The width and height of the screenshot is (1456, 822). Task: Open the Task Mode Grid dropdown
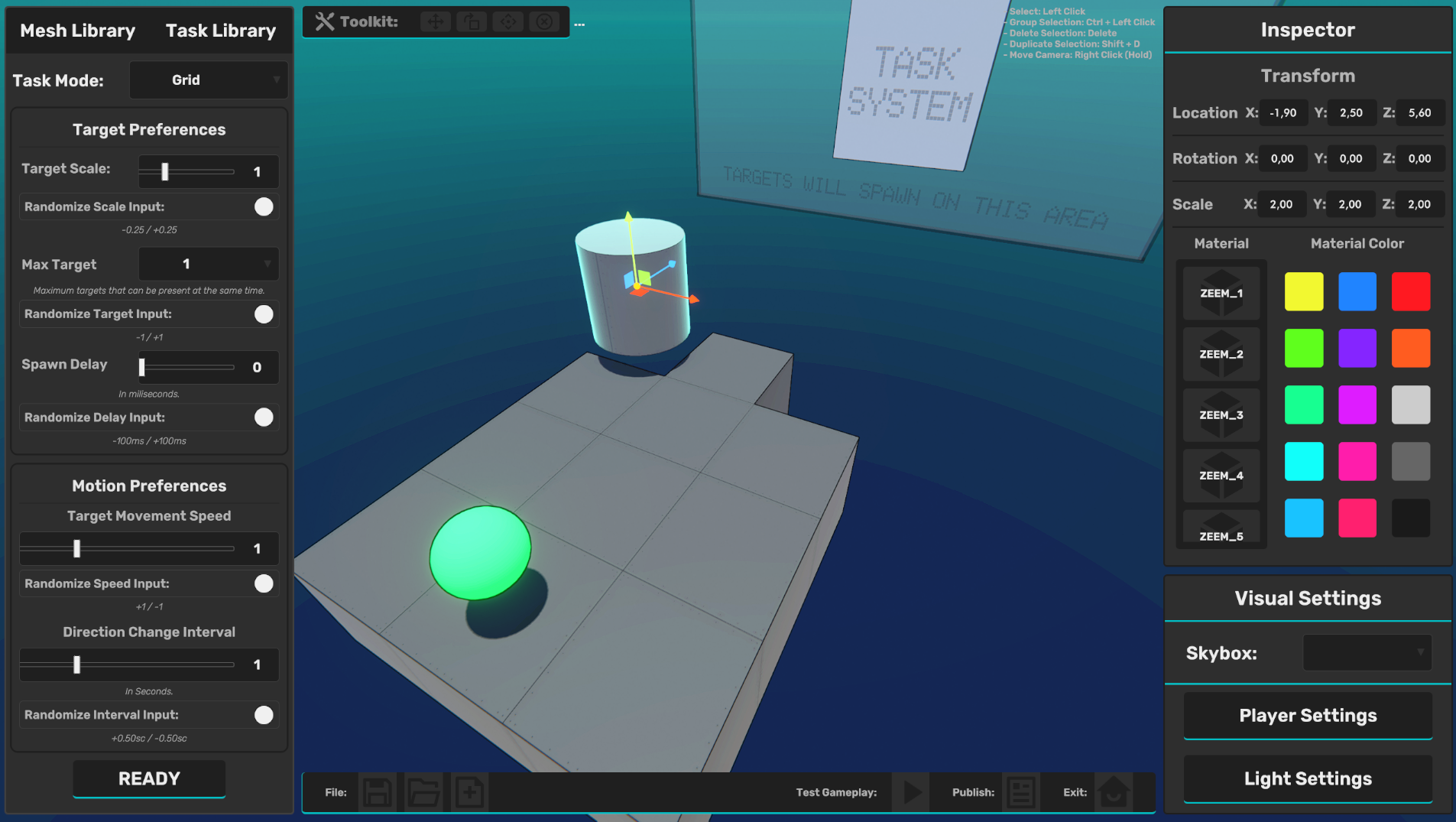[x=209, y=80]
